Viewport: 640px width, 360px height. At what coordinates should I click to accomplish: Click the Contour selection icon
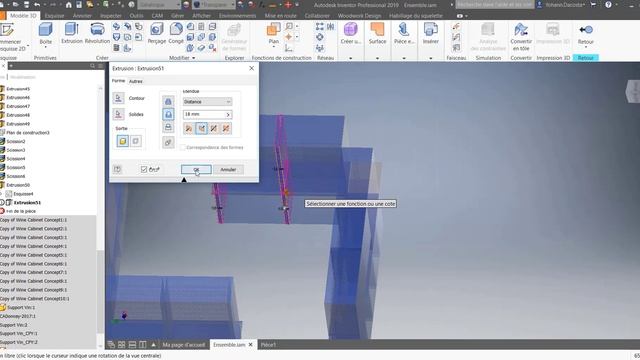(118, 98)
